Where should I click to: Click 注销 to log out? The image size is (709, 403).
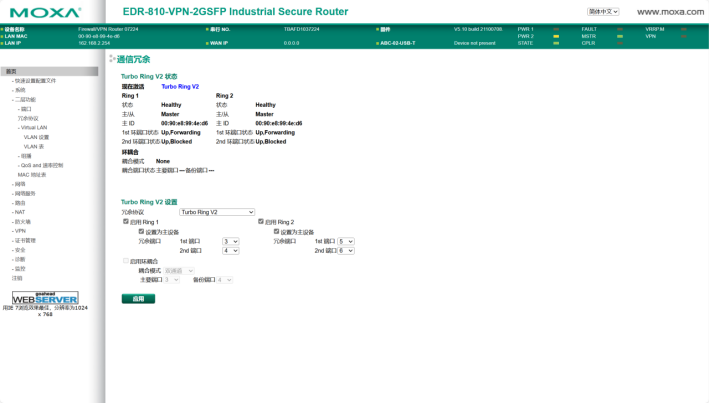pyautogui.click(x=17, y=278)
